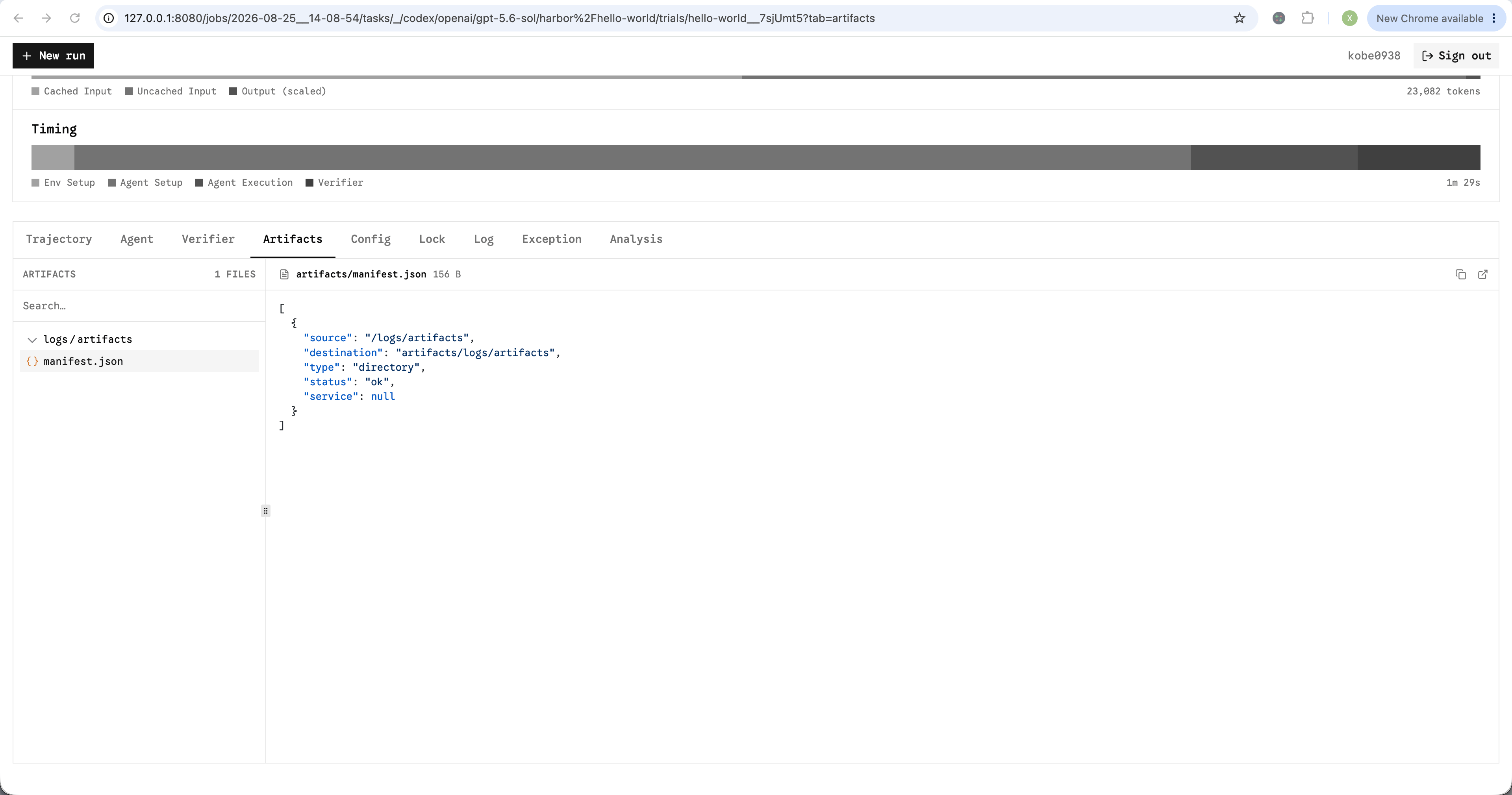Click the "status" key in JSON

tap(328, 382)
